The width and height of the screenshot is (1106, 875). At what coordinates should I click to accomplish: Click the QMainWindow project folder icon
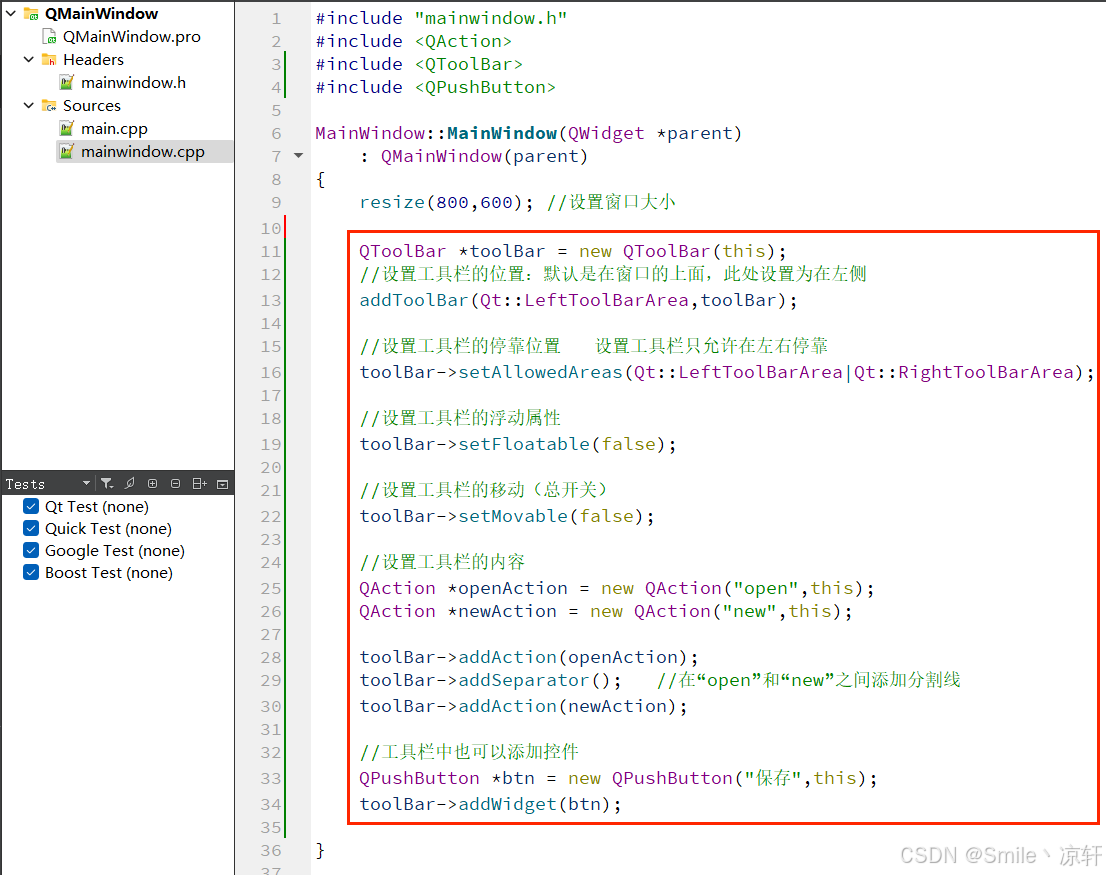(32, 13)
